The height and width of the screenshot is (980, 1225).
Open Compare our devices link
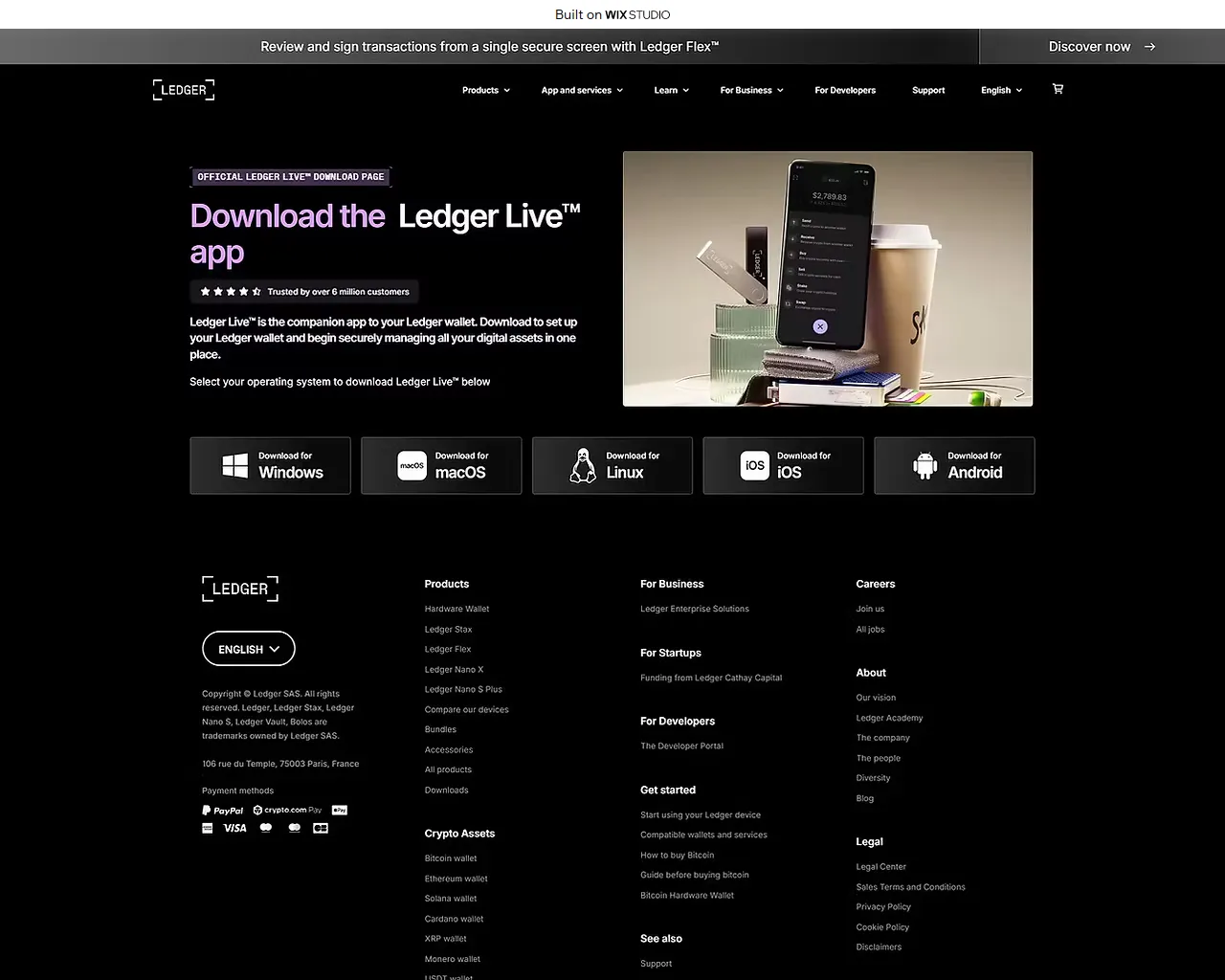click(x=466, y=710)
